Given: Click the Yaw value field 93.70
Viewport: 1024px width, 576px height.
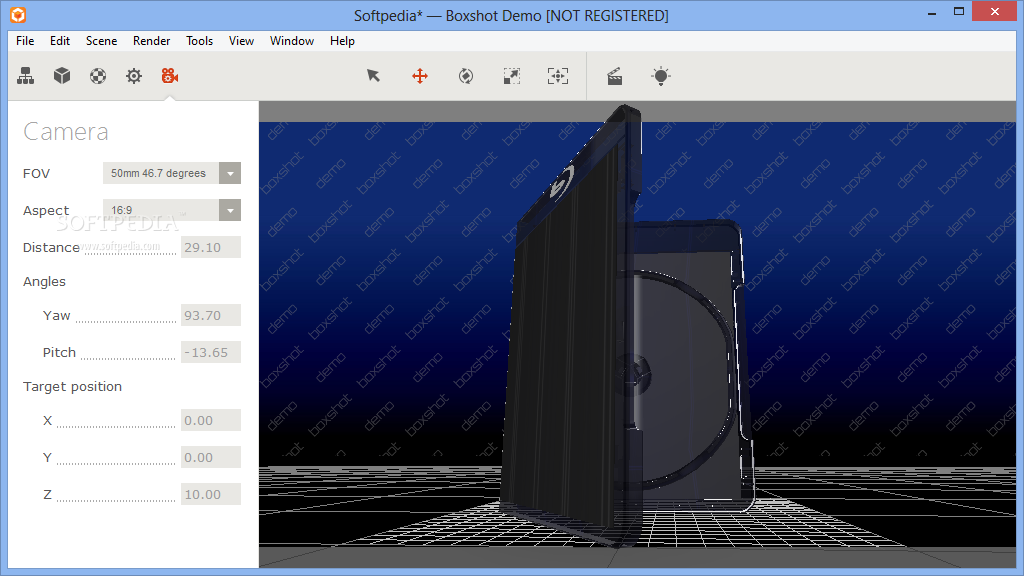Looking at the screenshot, I should pyautogui.click(x=210, y=315).
